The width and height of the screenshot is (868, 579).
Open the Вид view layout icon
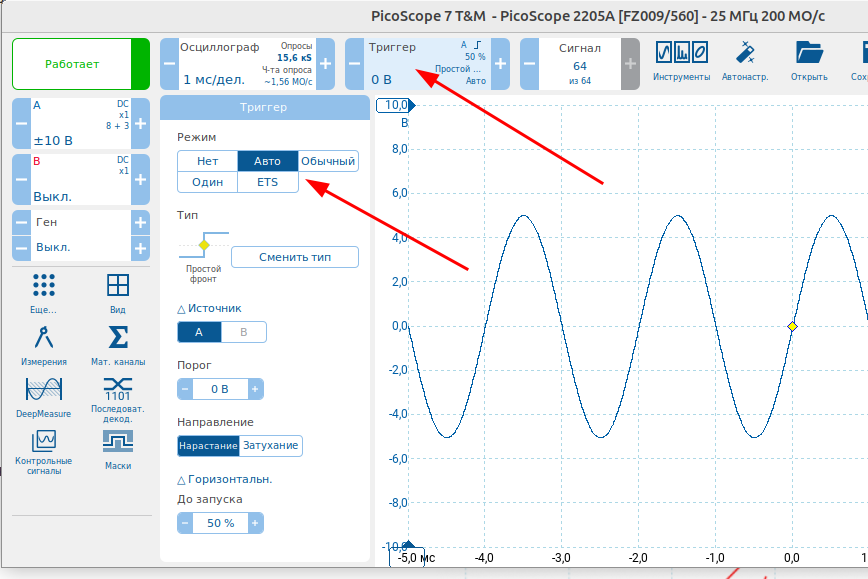pyautogui.click(x=118, y=292)
